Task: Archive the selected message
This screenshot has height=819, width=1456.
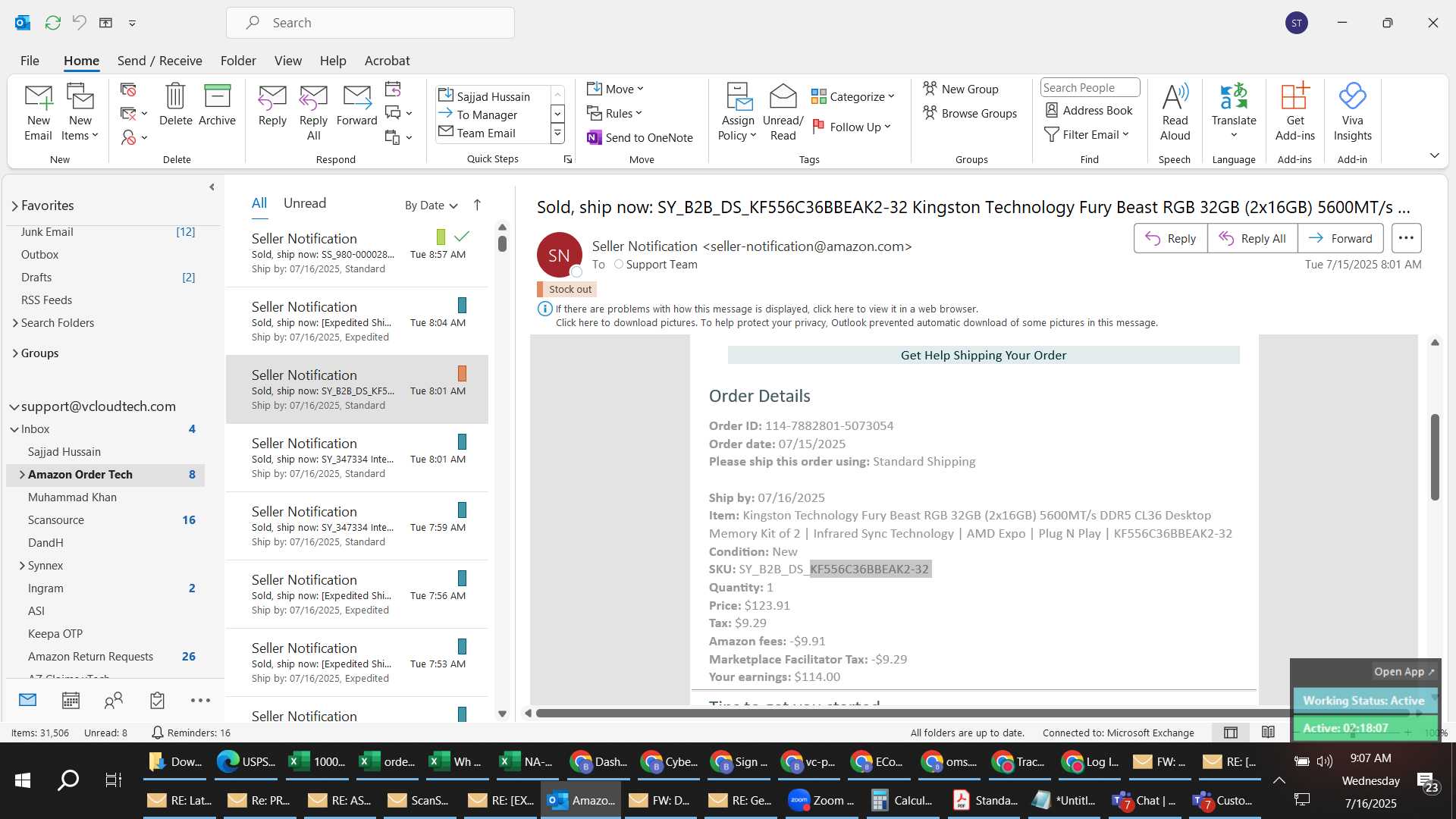Action: [x=217, y=105]
